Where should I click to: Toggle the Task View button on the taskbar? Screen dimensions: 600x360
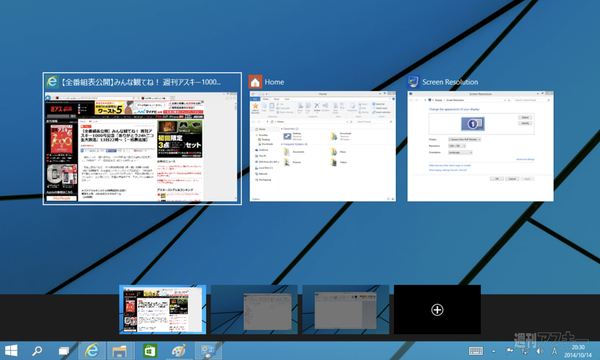(x=64, y=350)
